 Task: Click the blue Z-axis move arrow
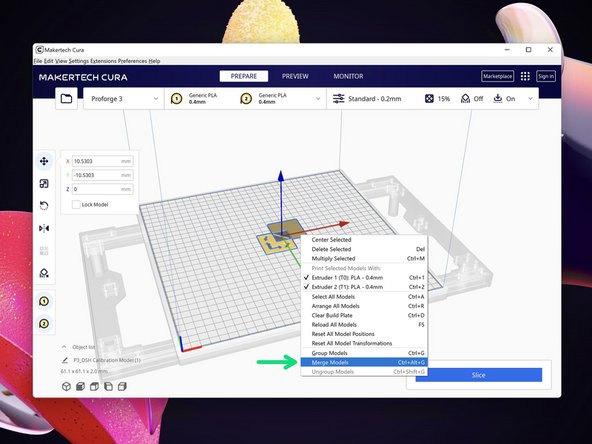point(281,176)
